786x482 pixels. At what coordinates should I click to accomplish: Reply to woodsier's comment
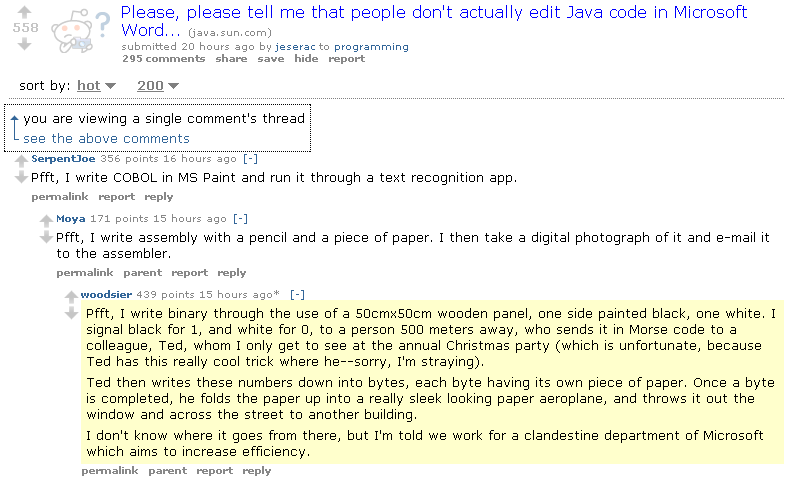pyautogui.click(x=257, y=471)
